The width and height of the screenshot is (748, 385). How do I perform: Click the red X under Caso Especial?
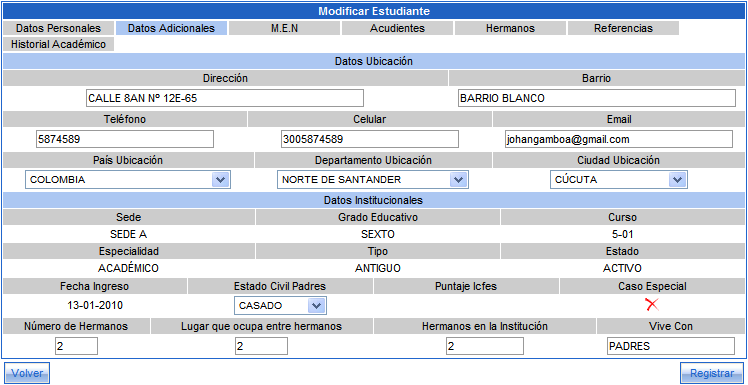pyautogui.click(x=652, y=304)
